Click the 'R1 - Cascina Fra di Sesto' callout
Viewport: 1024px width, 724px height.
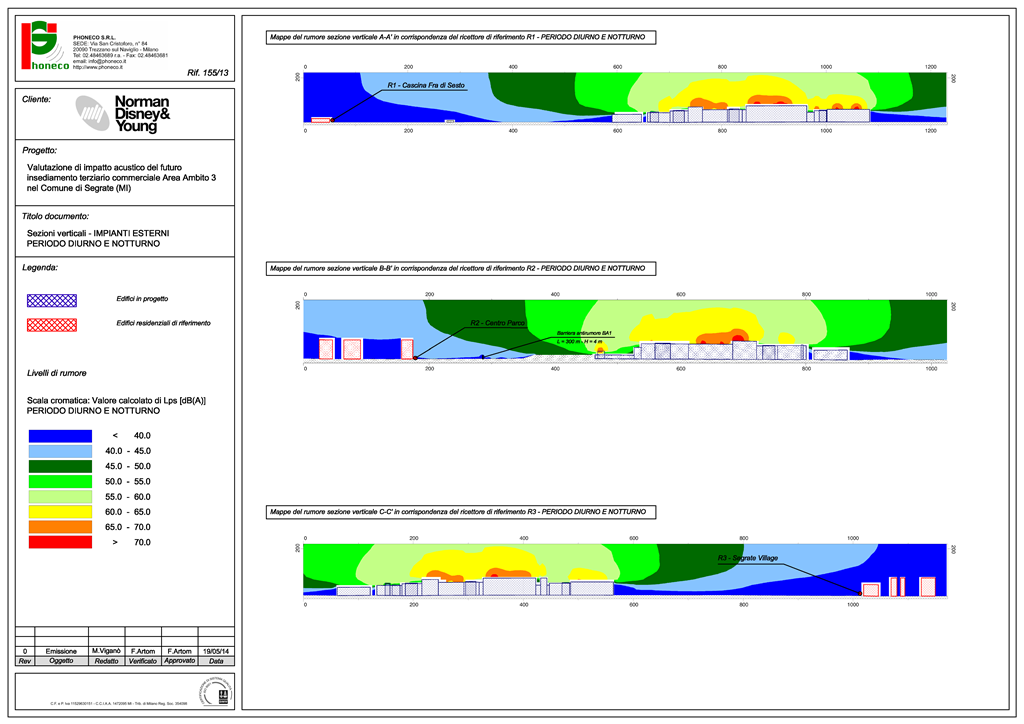tap(426, 86)
